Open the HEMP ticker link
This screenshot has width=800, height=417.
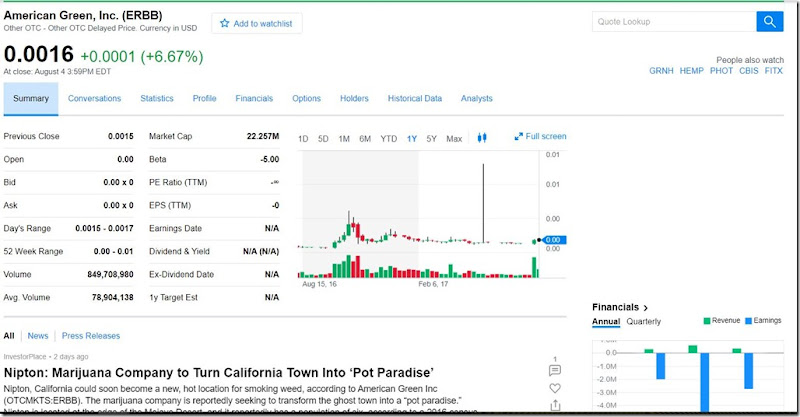(691, 71)
